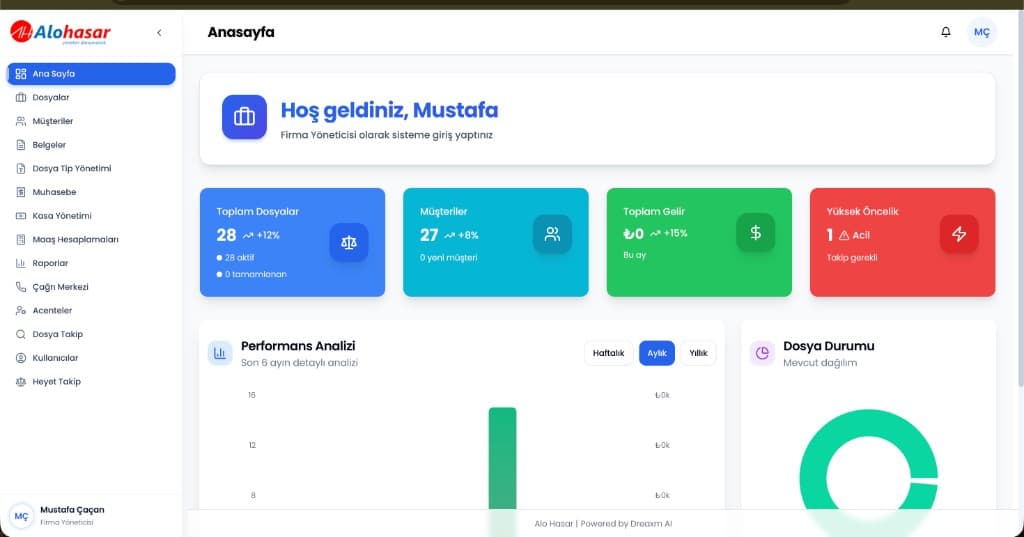Click the Çağrı Merkezi phone icon
The image size is (1024, 537).
(x=21, y=287)
